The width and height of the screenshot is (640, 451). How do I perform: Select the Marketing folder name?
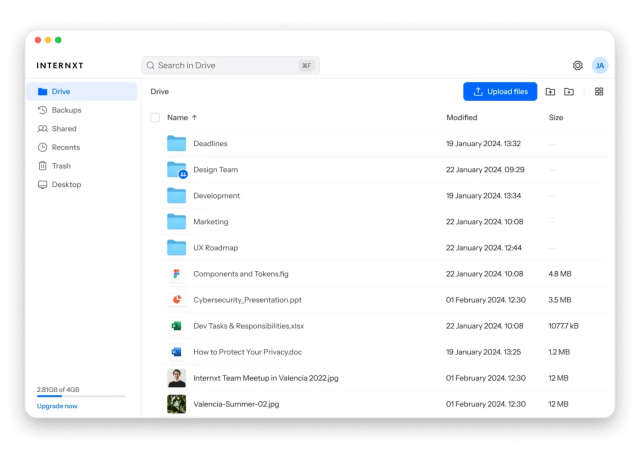pyautogui.click(x=211, y=222)
